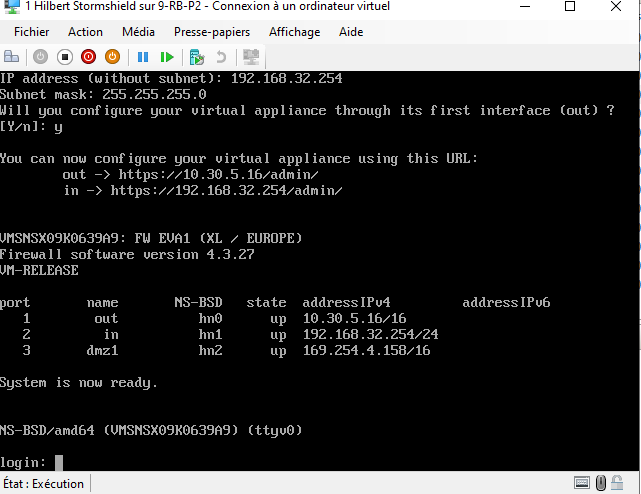Save VM state with the orange power icon
641x494 pixels.
(x=112, y=57)
